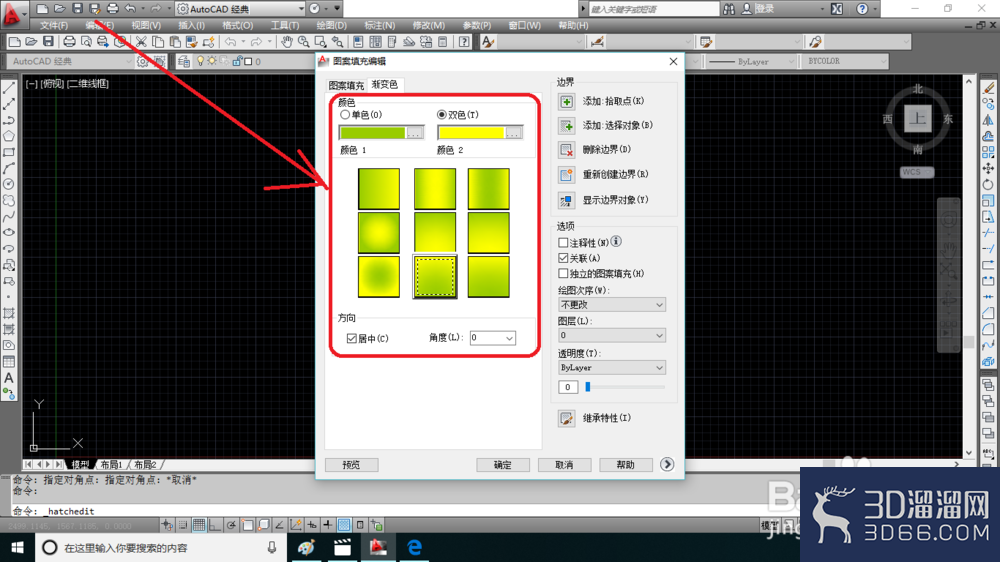This screenshot has width=1000, height=562.
Task: Select the Two color (双色) radio button
Action: pos(441,115)
